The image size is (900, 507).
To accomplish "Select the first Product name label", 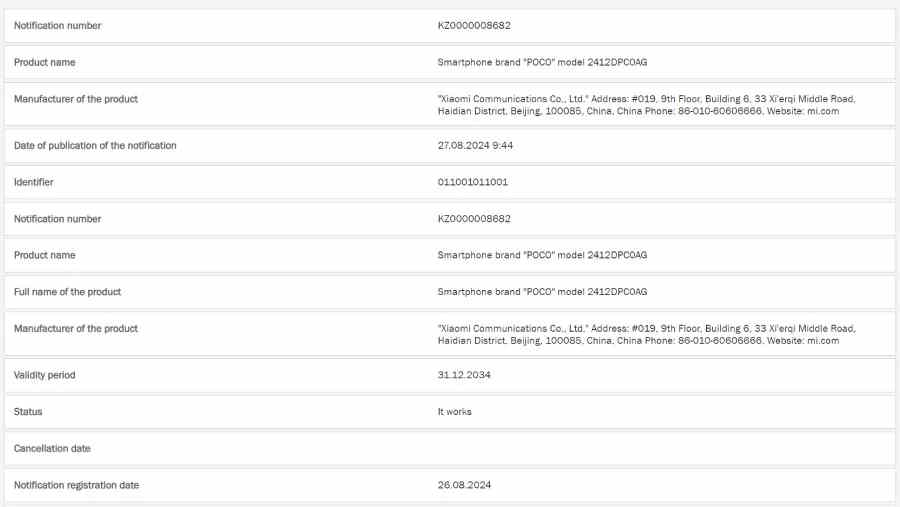I will point(45,62).
